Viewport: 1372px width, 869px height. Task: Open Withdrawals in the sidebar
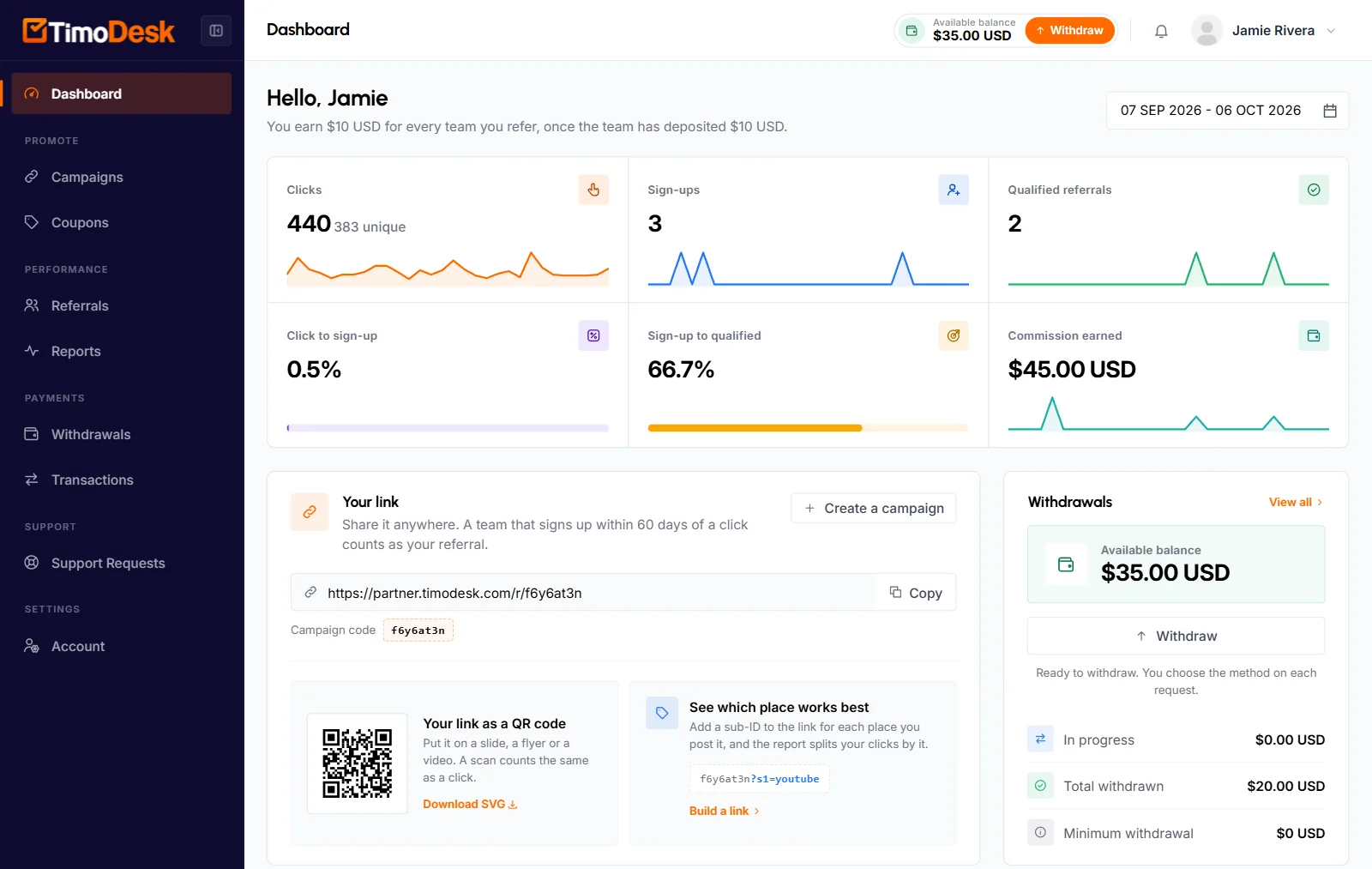pos(122,434)
